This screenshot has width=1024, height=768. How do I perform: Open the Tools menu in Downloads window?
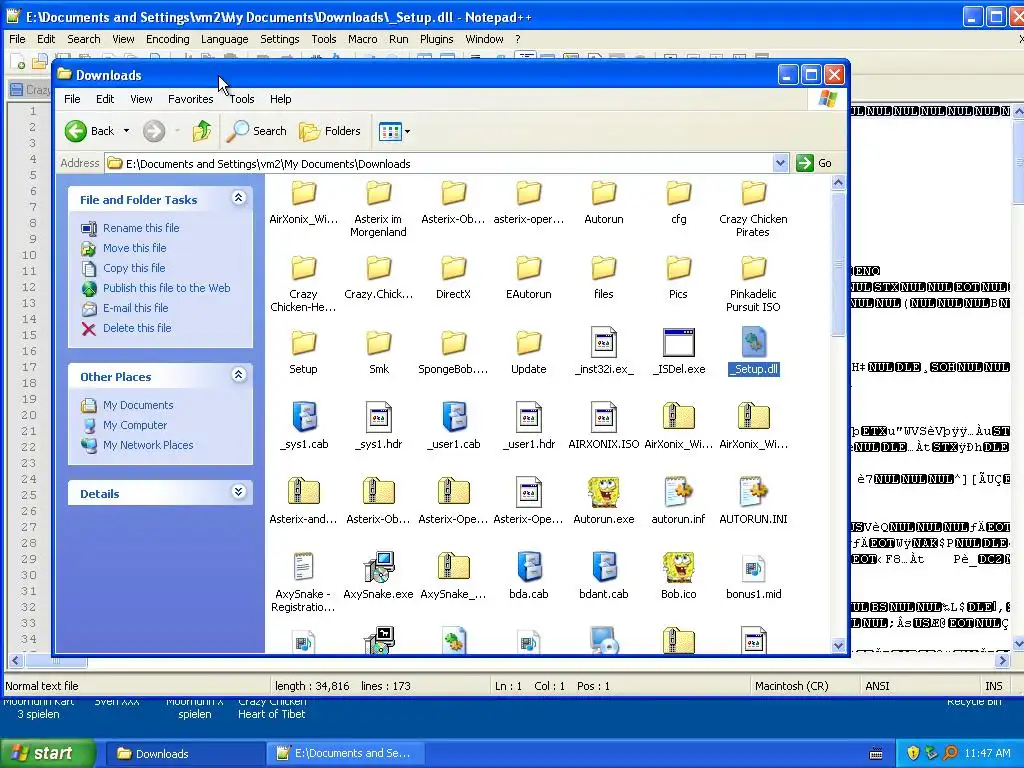pyautogui.click(x=242, y=99)
